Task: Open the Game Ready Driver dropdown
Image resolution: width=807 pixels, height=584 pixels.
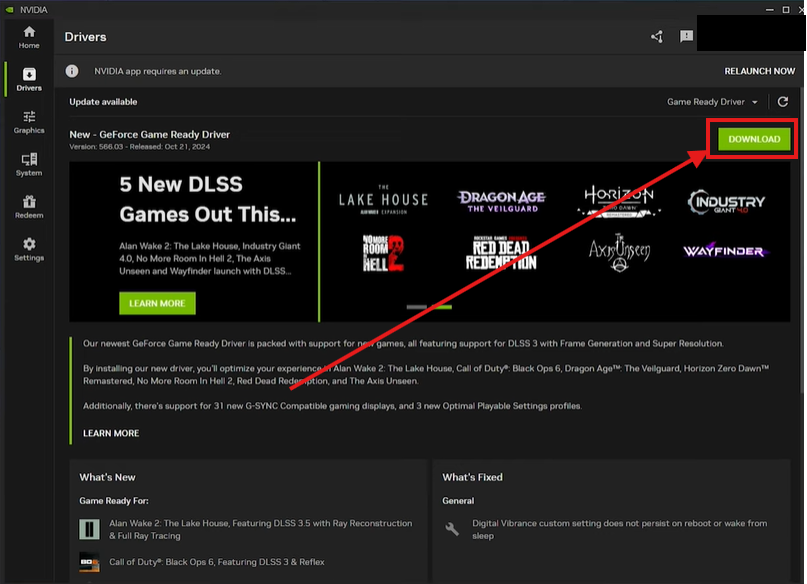Action: coord(713,101)
